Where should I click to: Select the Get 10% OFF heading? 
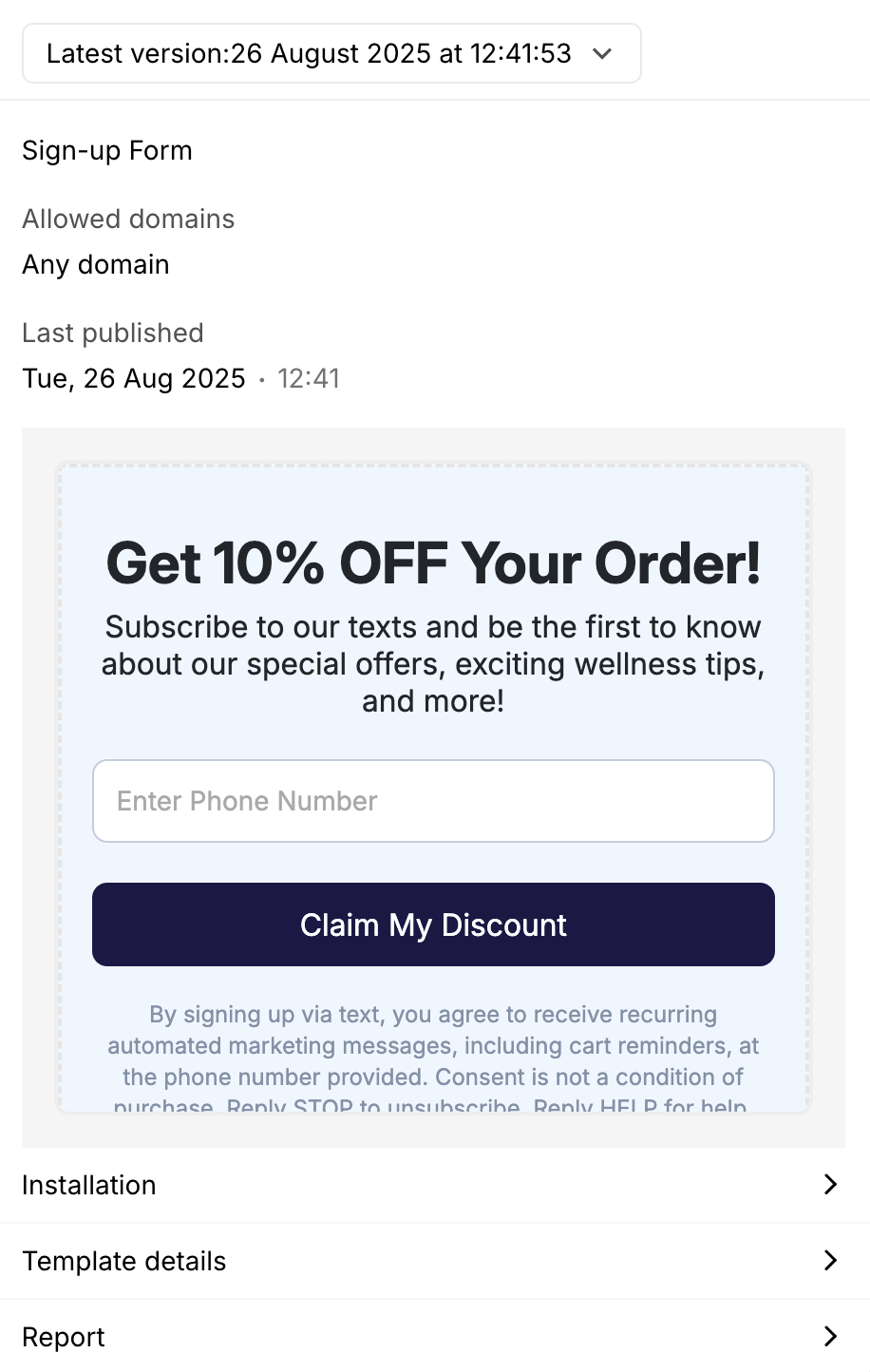tap(433, 562)
